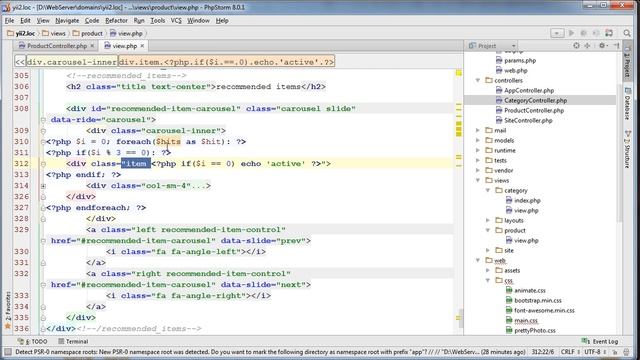Fold the carousel-inner div at line 309
The width and height of the screenshot is (640, 360).
[x=43, y=131]
